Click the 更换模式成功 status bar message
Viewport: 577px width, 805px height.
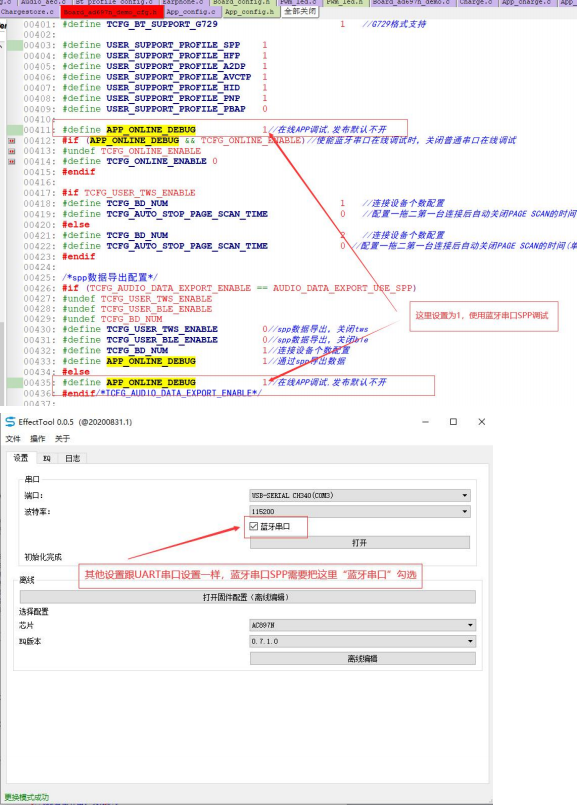pyautogui.click(x=27, y=797)
